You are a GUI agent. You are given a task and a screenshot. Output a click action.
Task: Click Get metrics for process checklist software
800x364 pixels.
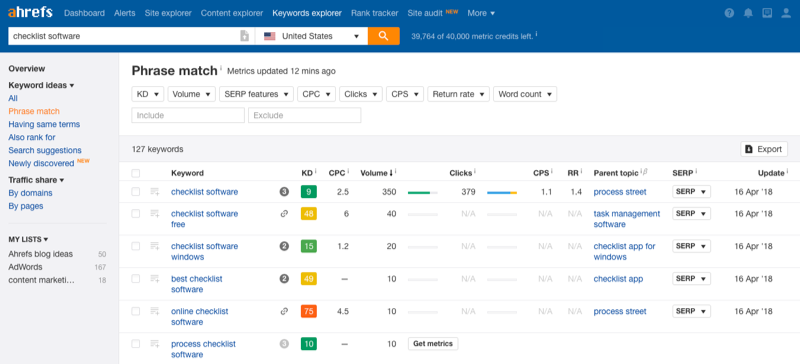click(x=433, y=344)
